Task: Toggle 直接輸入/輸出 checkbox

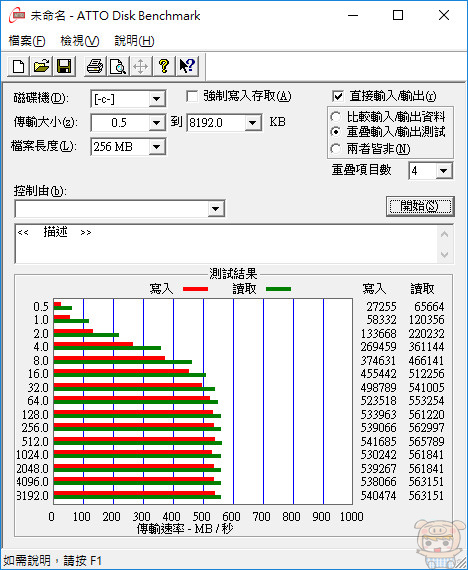Action: (x=338, y=96)
